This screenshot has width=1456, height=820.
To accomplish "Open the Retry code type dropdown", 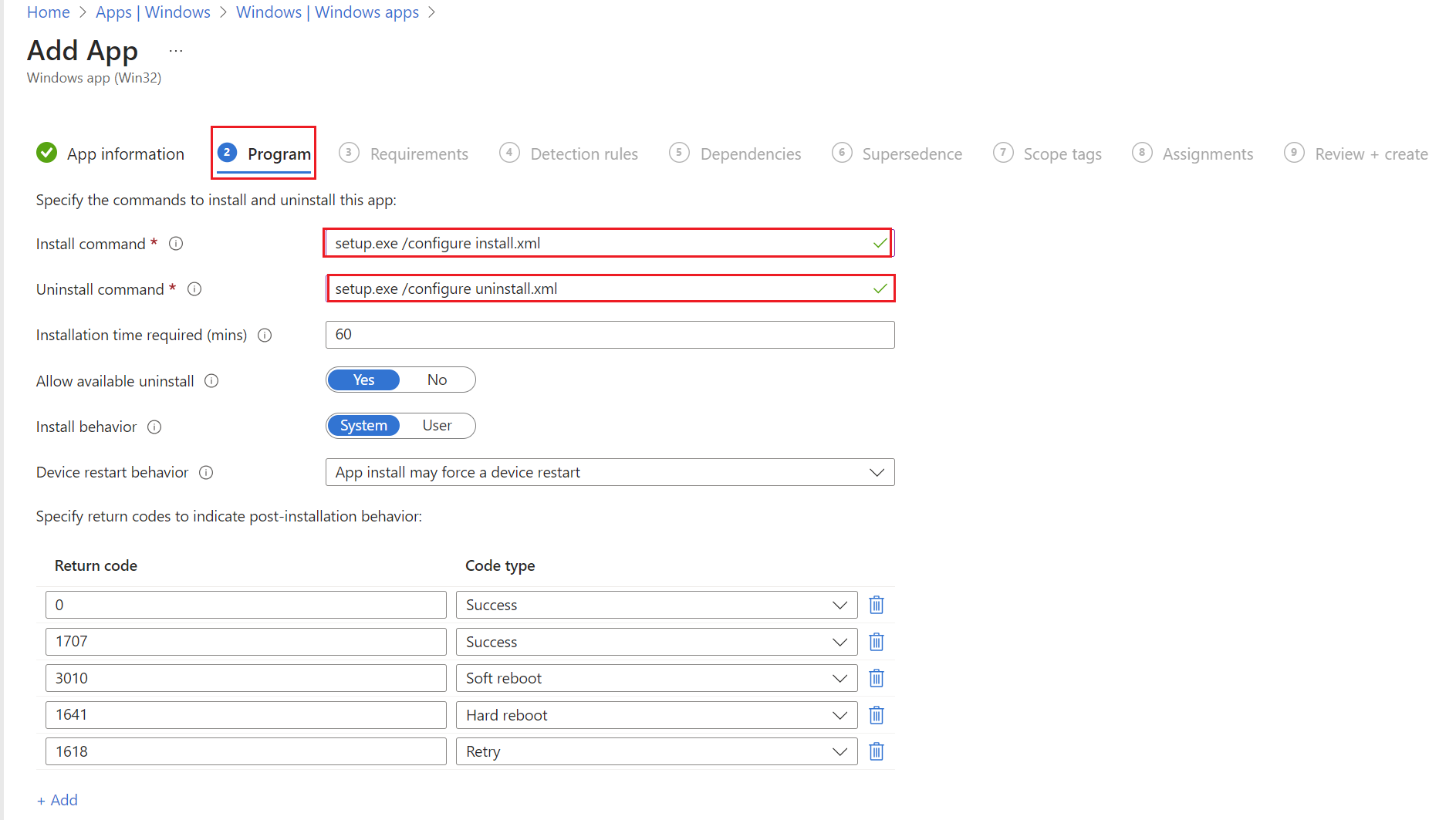I will [x=839, y=751].
